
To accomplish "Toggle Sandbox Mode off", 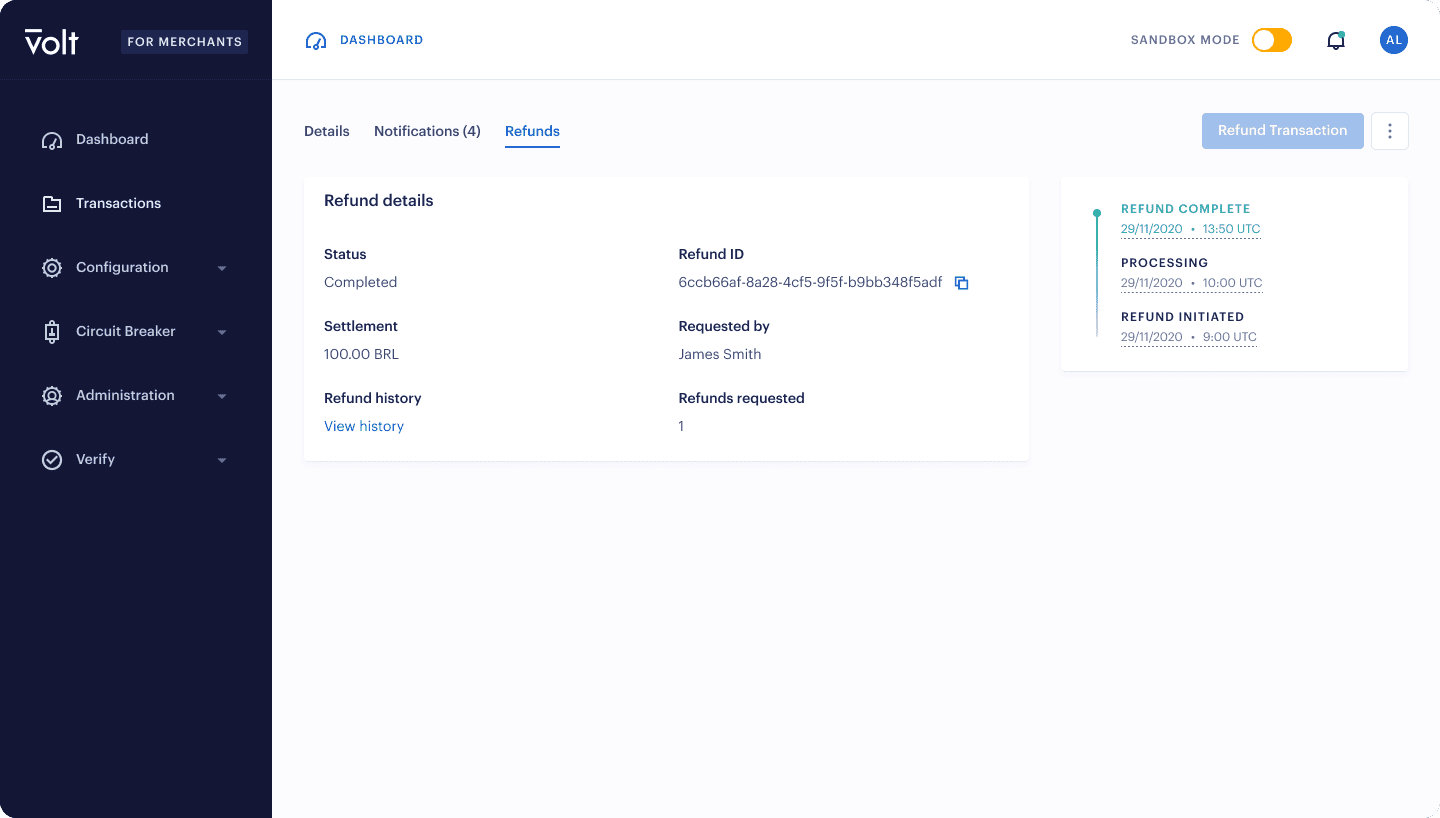I will 1271,40.
